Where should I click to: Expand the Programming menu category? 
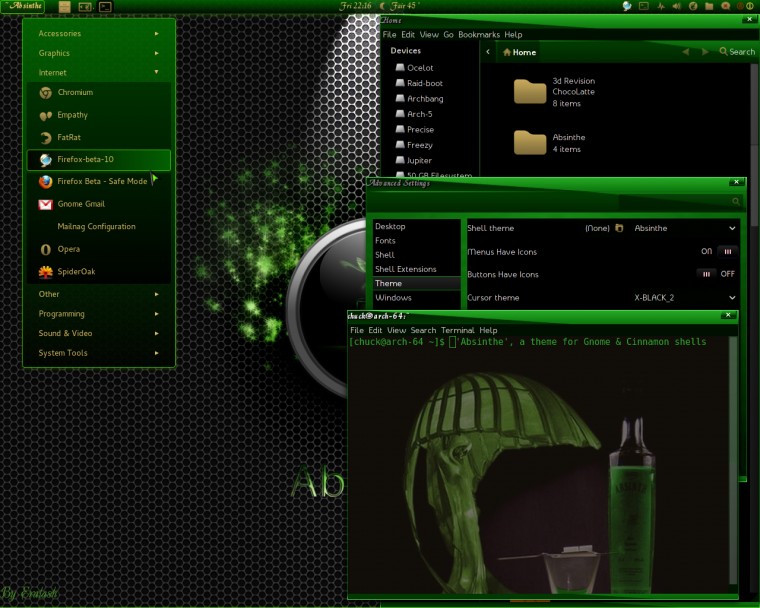point(99,314)
